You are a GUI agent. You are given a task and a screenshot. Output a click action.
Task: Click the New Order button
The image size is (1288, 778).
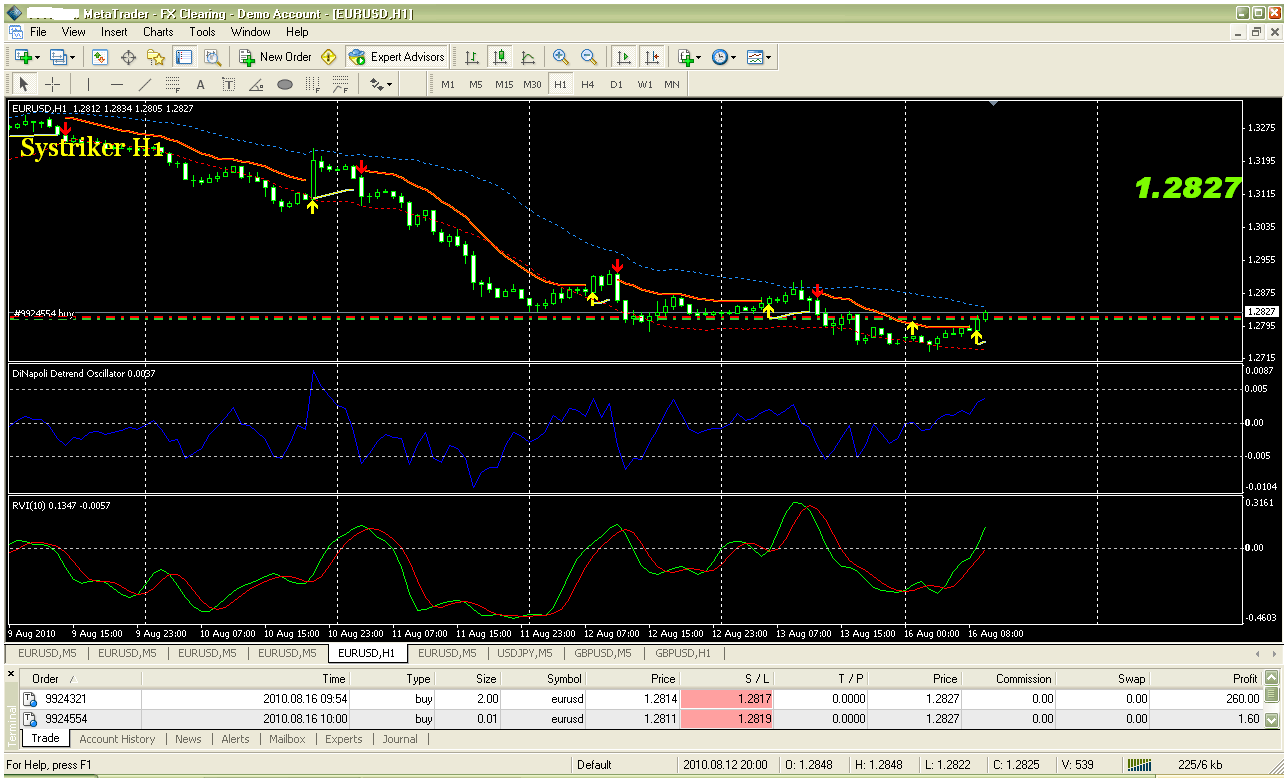coord(275,57)
